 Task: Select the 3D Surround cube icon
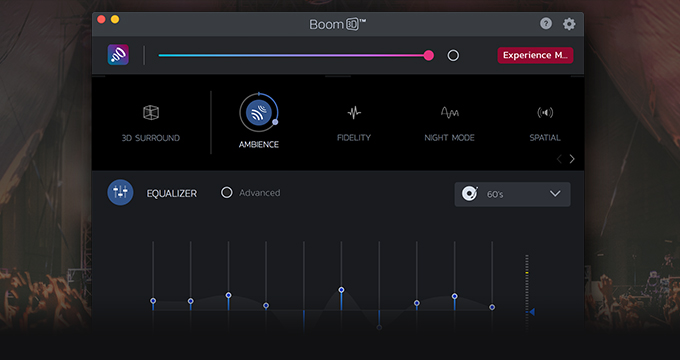click(x=151, y=113)
